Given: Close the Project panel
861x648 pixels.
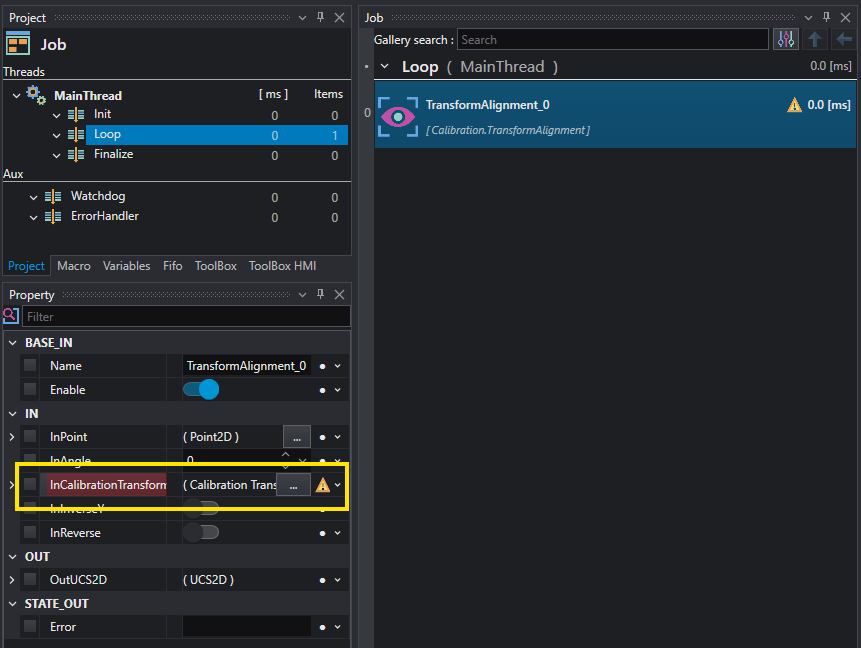Looking at the screenshot, I should tap(339, 18).
